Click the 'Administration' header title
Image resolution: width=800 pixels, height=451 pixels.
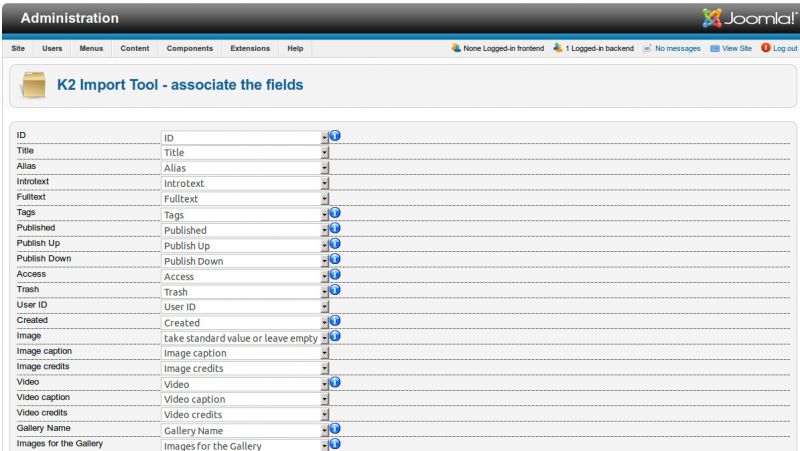click(x=69, y=18)
